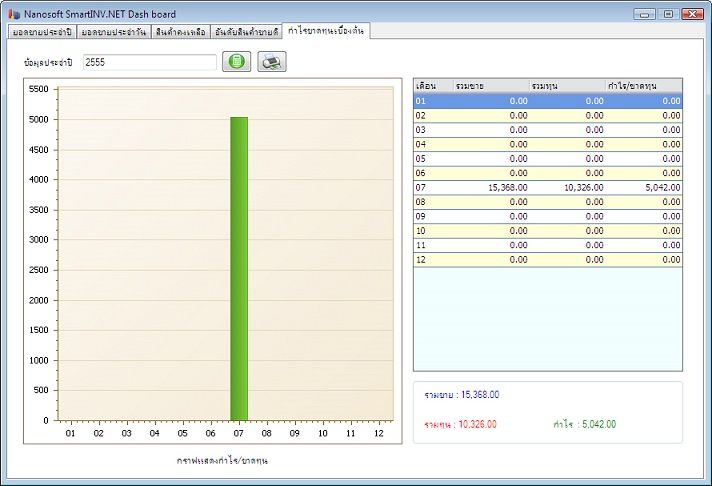Screen dimensions: 712x486
Task: Click the รวมขาย column header
Action: click(x=490, y=86)
